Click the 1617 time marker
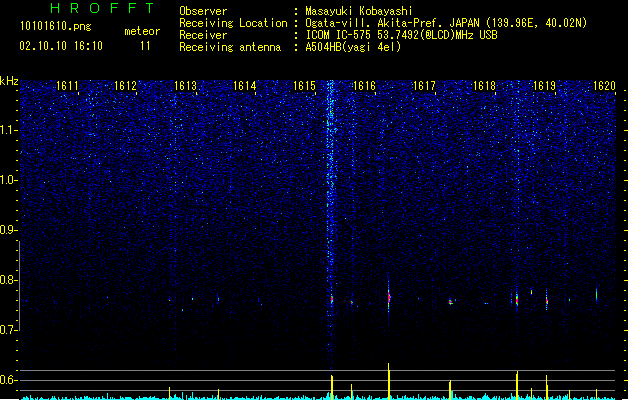 tap(424, 86)
